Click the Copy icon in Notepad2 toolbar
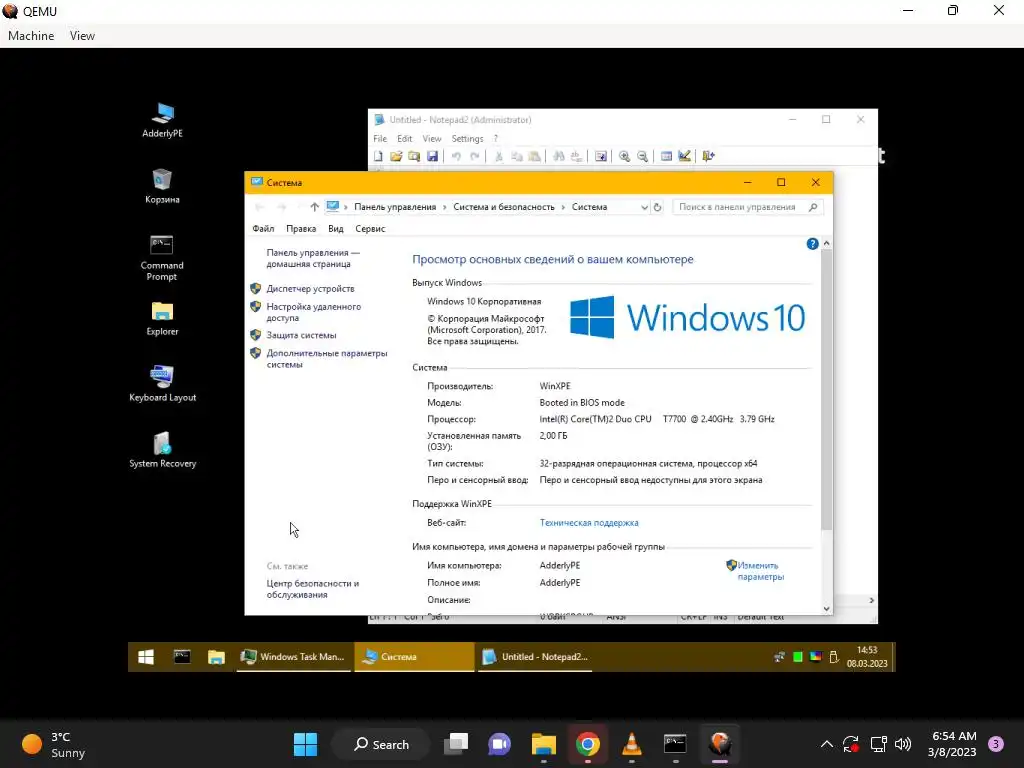Screen dimensions: 1024x768 (x=517, y=156)
